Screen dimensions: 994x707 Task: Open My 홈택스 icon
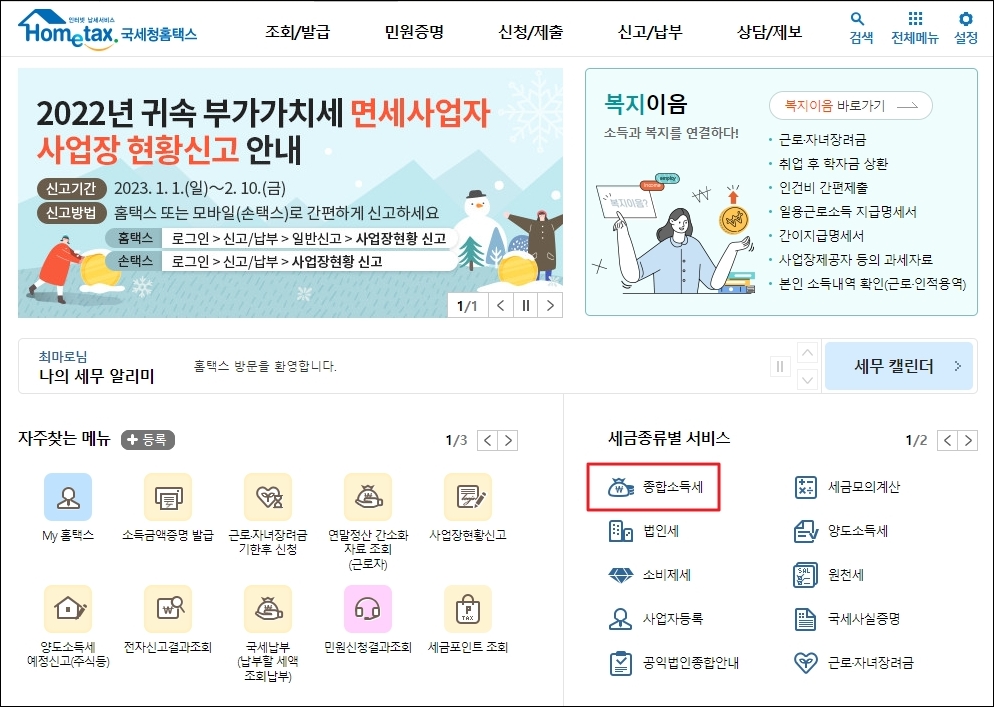[68, 497]
